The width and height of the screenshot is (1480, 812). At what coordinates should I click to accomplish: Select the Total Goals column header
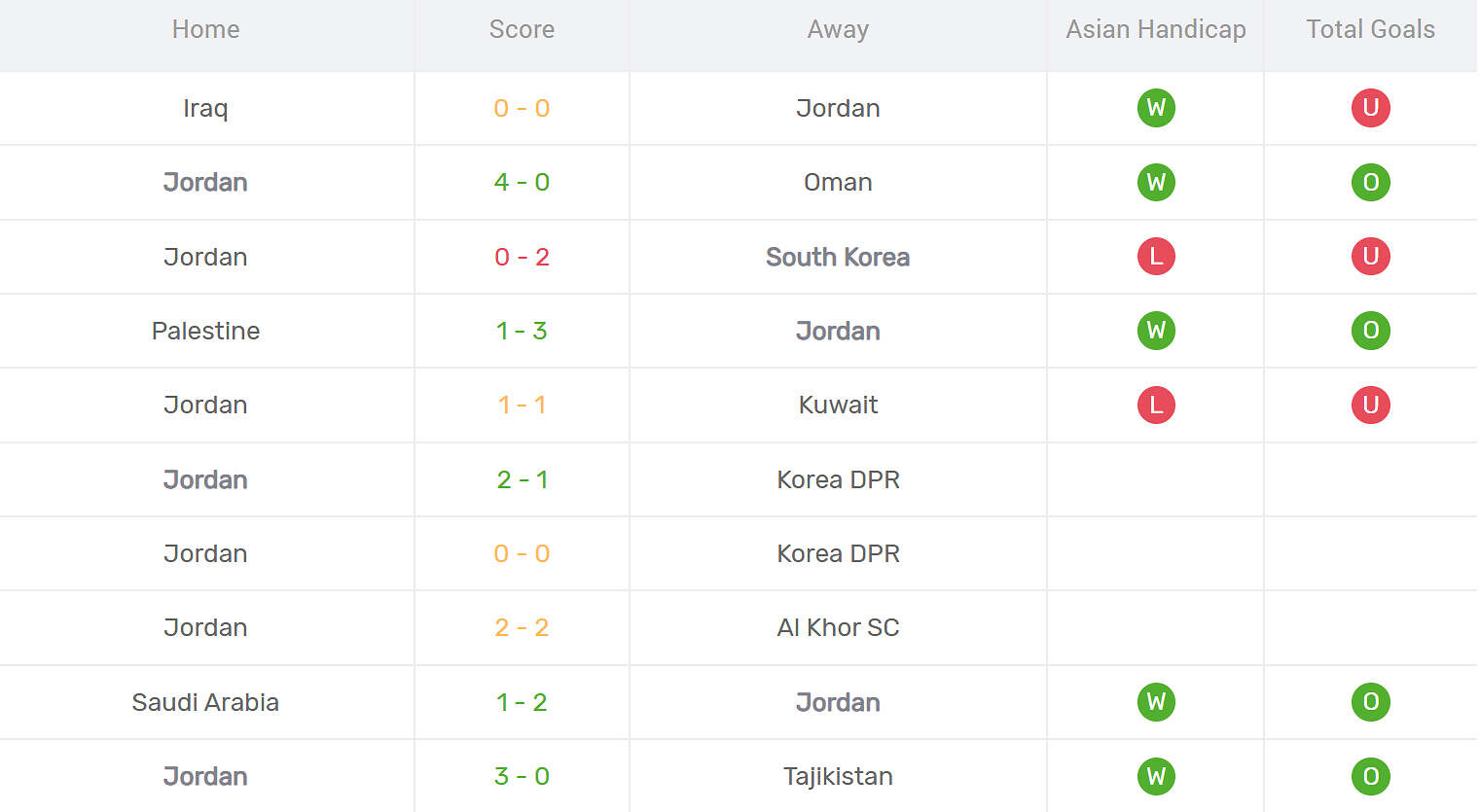pyautogui.click(x=1370, y=29)
